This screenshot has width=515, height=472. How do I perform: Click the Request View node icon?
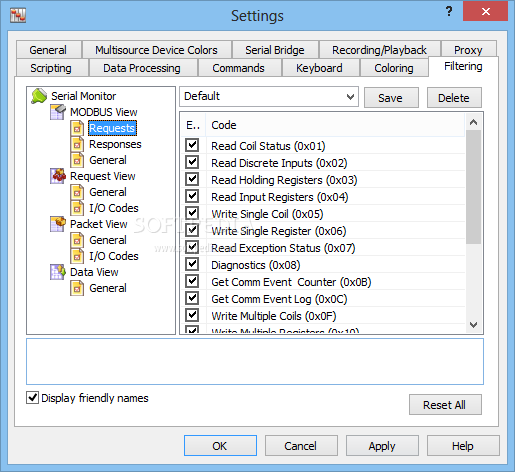(58, 176)
